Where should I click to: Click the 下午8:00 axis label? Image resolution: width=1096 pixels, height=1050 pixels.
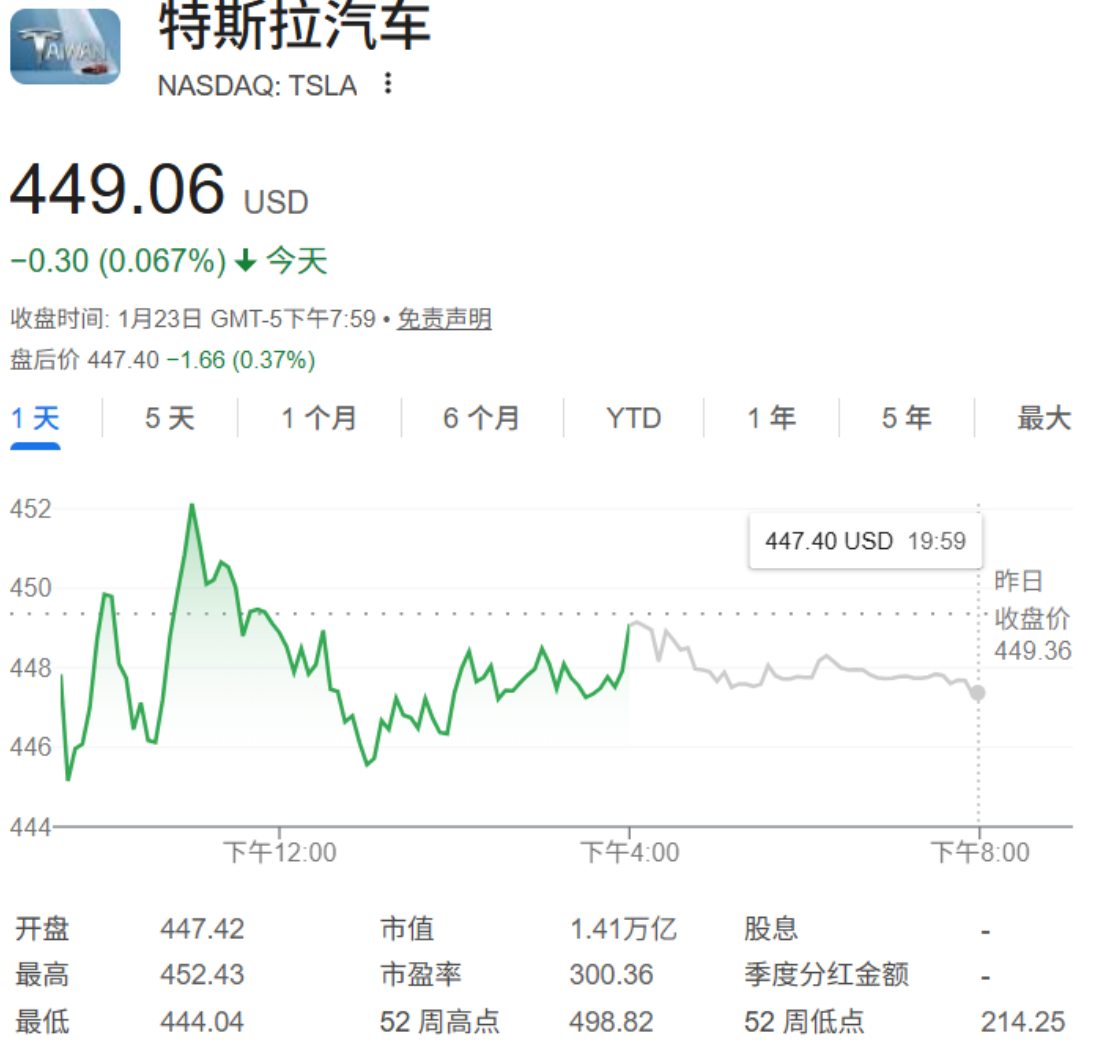[980, 853]
